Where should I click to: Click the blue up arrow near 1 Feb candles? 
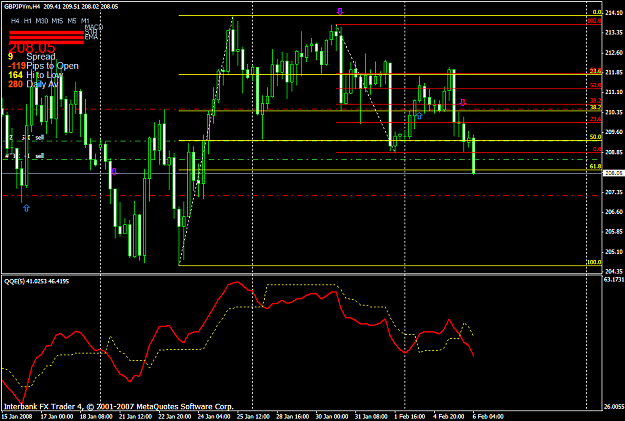[419, 116]
